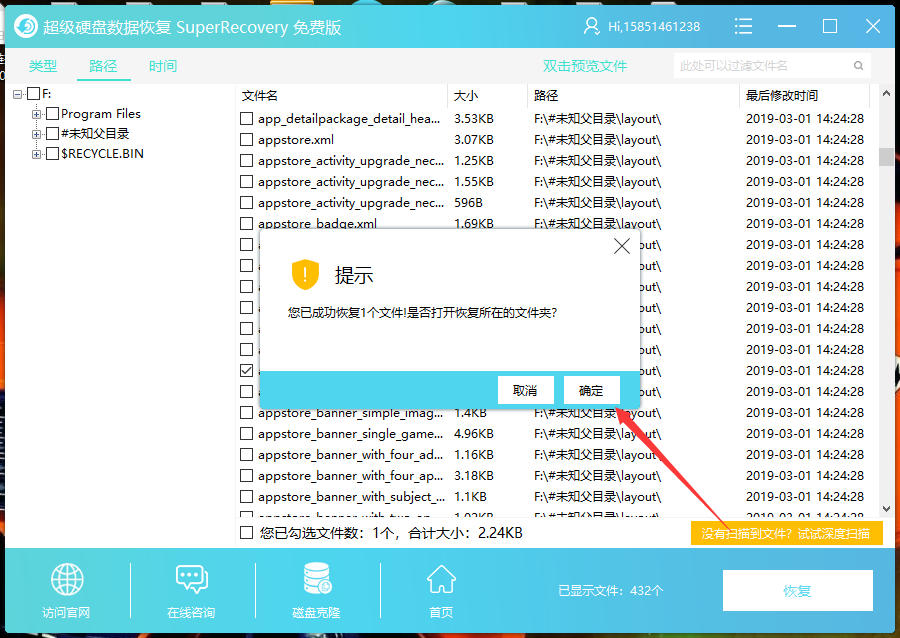Check the F: drive checkbox
The image size is (900, 638).
pos(33,94)
